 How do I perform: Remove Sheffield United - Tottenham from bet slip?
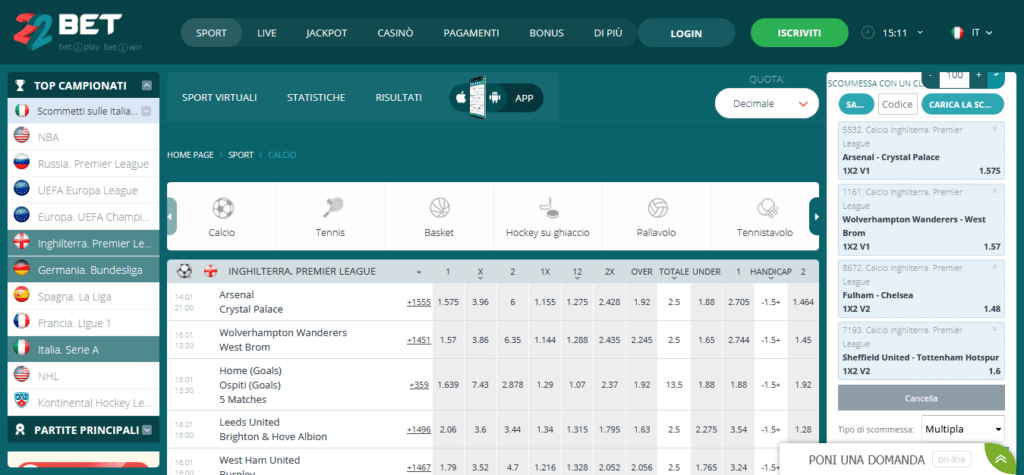pyautogui.click(x=995, y=329)
